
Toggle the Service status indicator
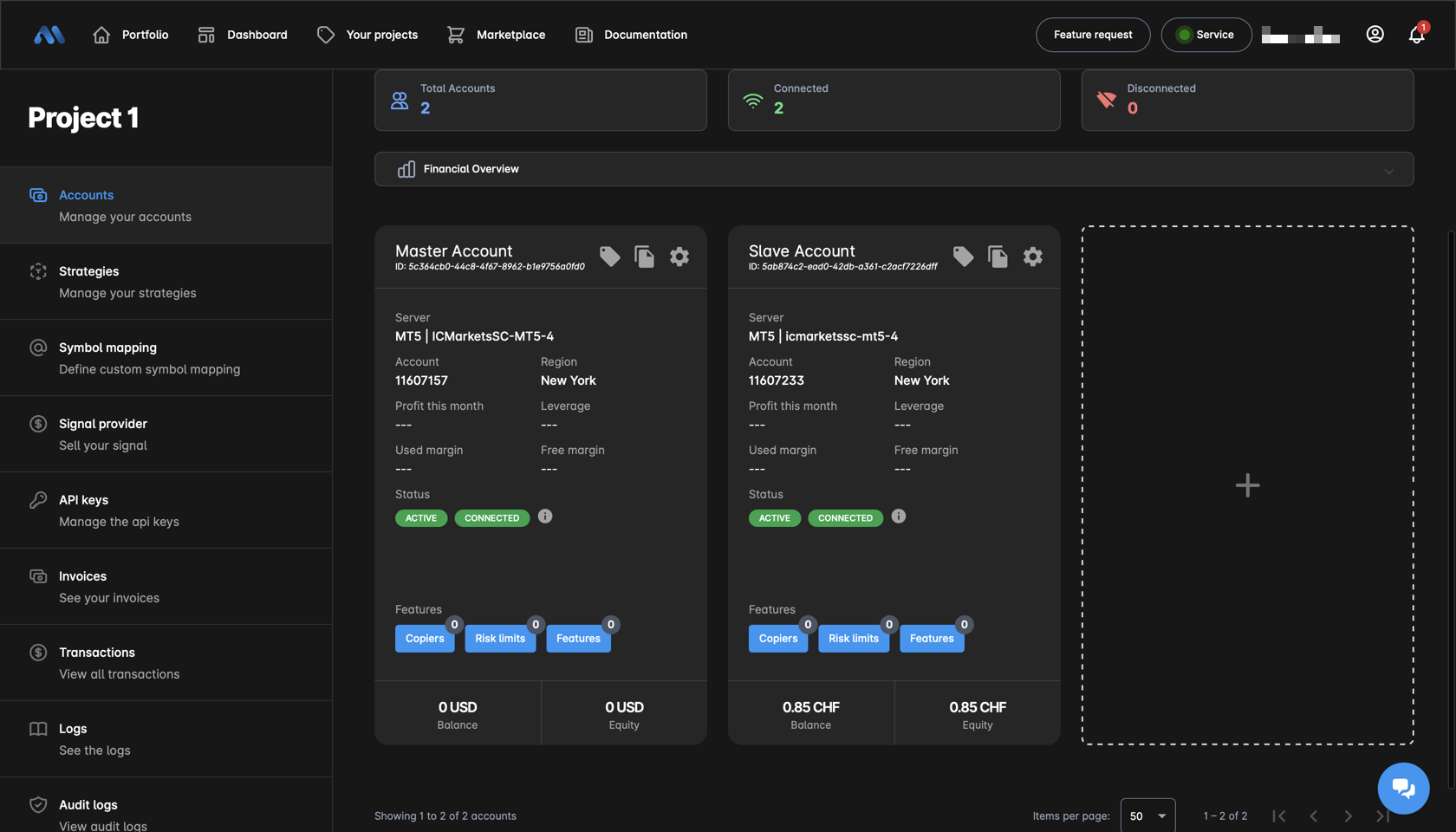[x=1206, y=35]
